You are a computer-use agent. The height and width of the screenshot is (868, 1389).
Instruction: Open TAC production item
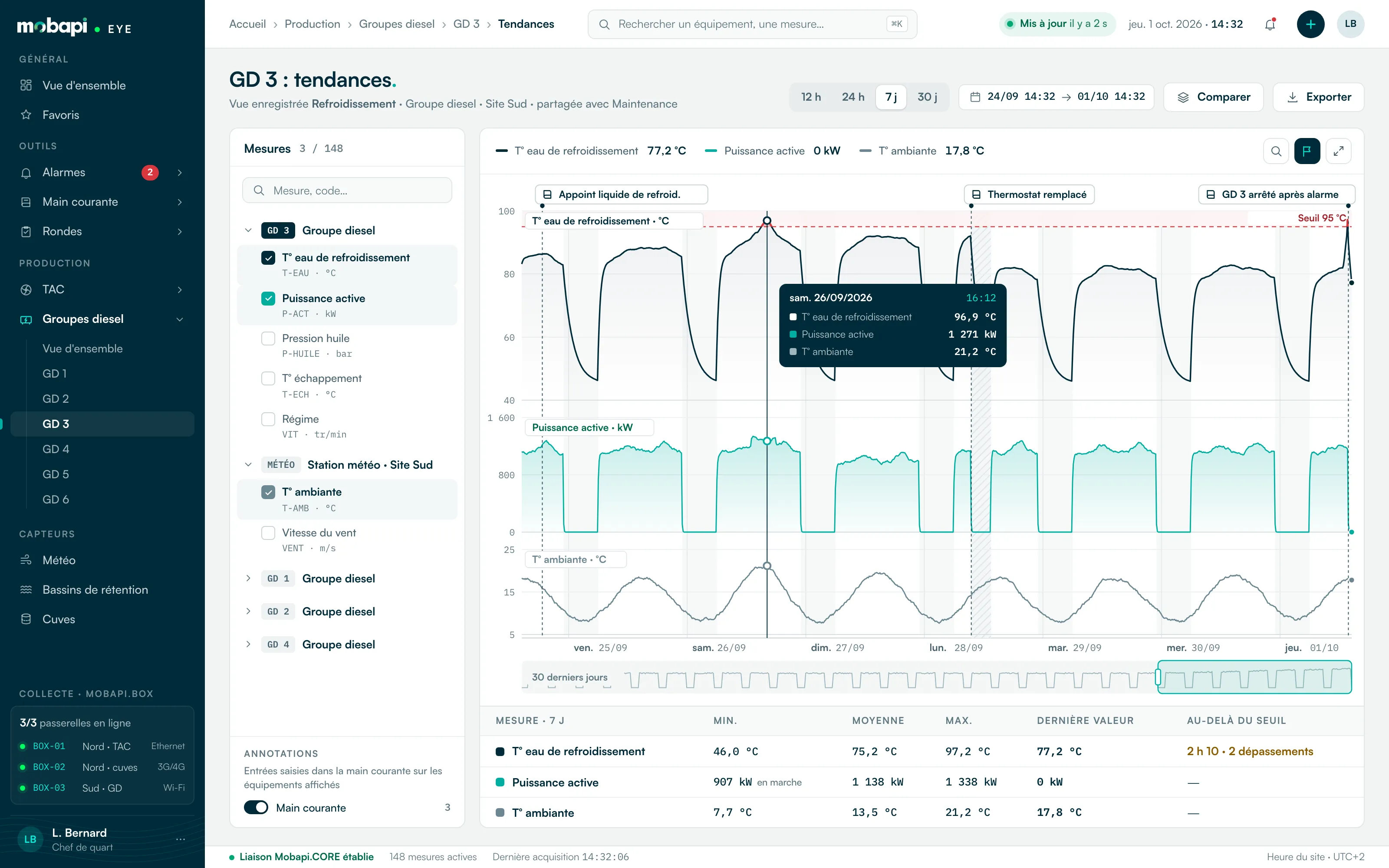[x=102, y=289]
